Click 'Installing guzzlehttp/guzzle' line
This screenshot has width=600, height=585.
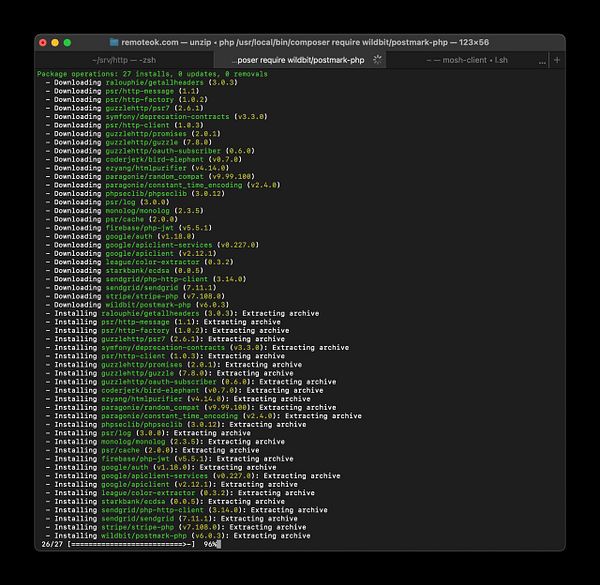(x=170, y=373)
